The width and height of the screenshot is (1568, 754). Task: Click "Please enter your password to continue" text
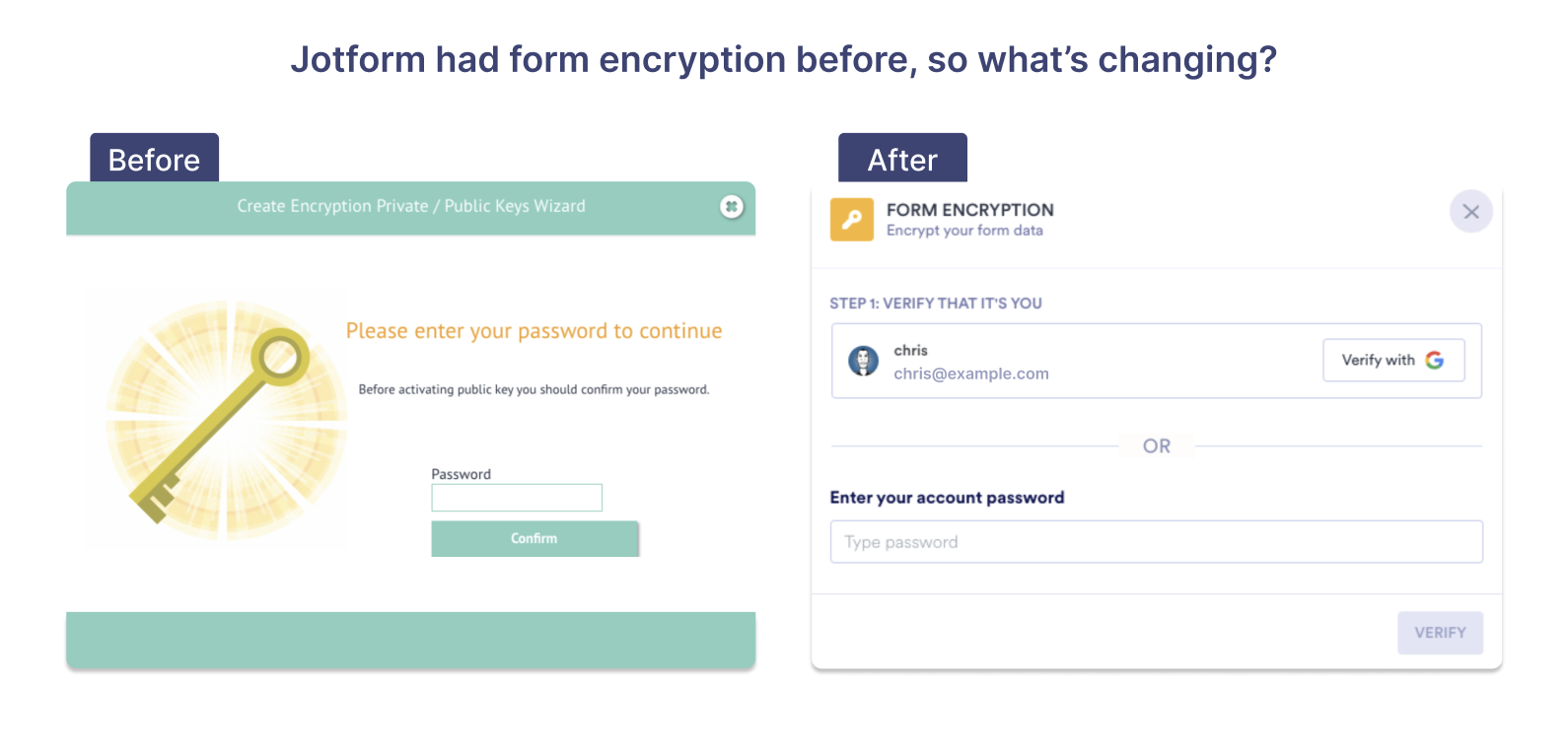[534, 331]
